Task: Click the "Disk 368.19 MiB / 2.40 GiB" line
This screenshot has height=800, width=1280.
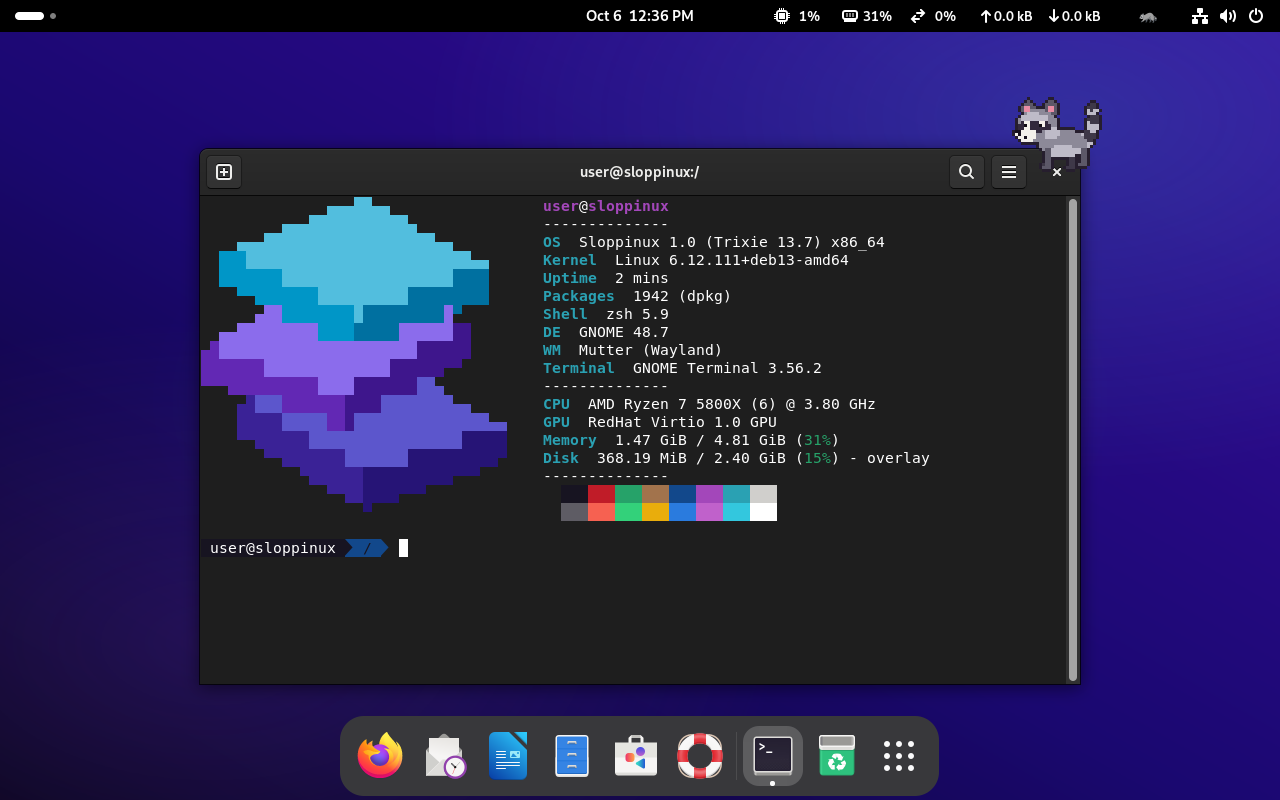Action: coord(736,458)
